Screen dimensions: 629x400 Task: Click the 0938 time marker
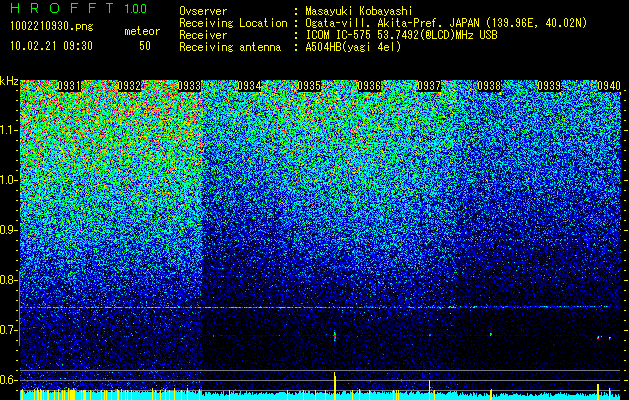pos(489,86)
